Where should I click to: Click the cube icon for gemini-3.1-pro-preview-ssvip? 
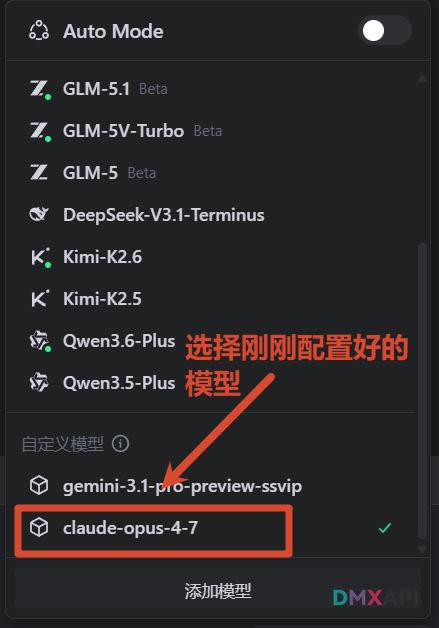[x=39, y=486]
